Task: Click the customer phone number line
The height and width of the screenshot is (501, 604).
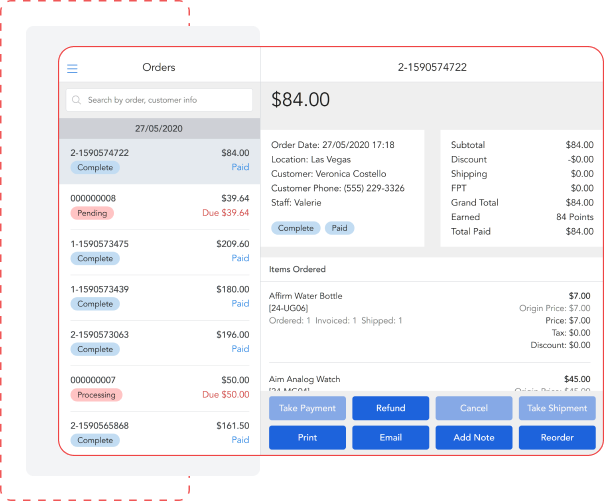Action: click(x=338, y=188)
